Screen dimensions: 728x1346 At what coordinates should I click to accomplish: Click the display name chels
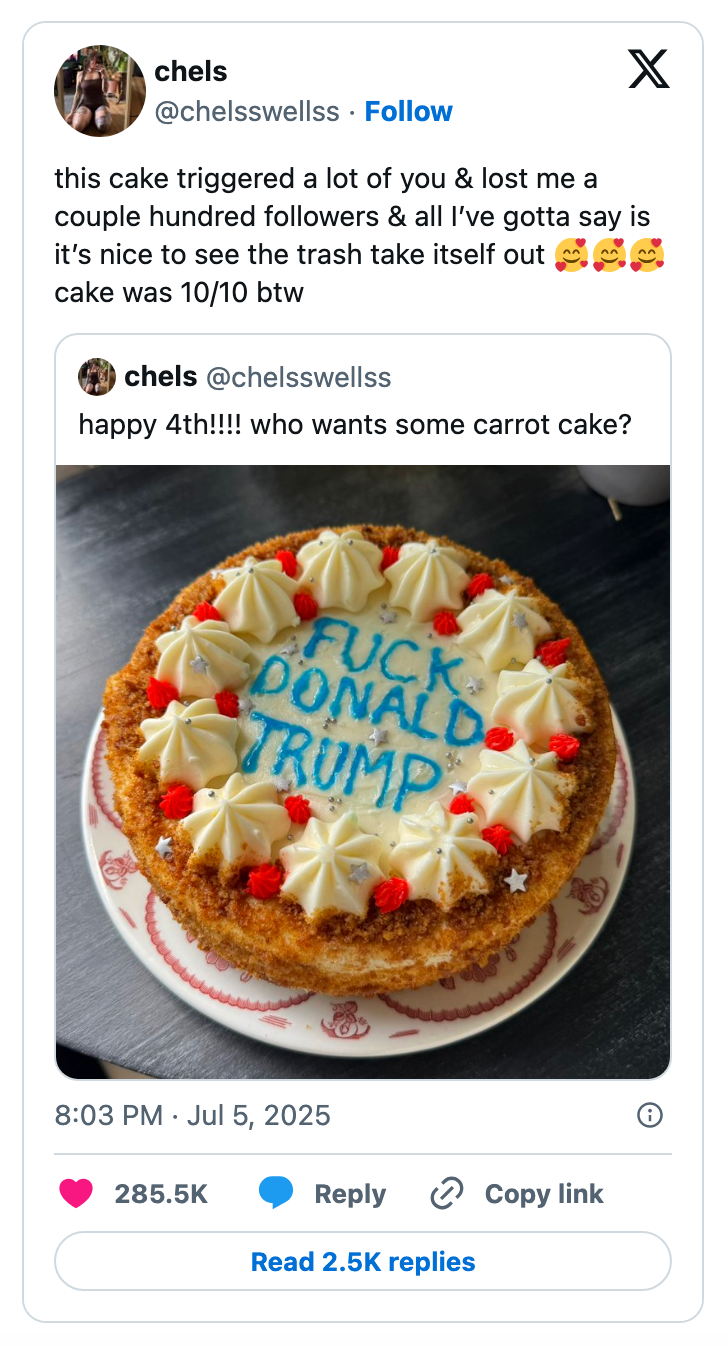coord(190,70)
